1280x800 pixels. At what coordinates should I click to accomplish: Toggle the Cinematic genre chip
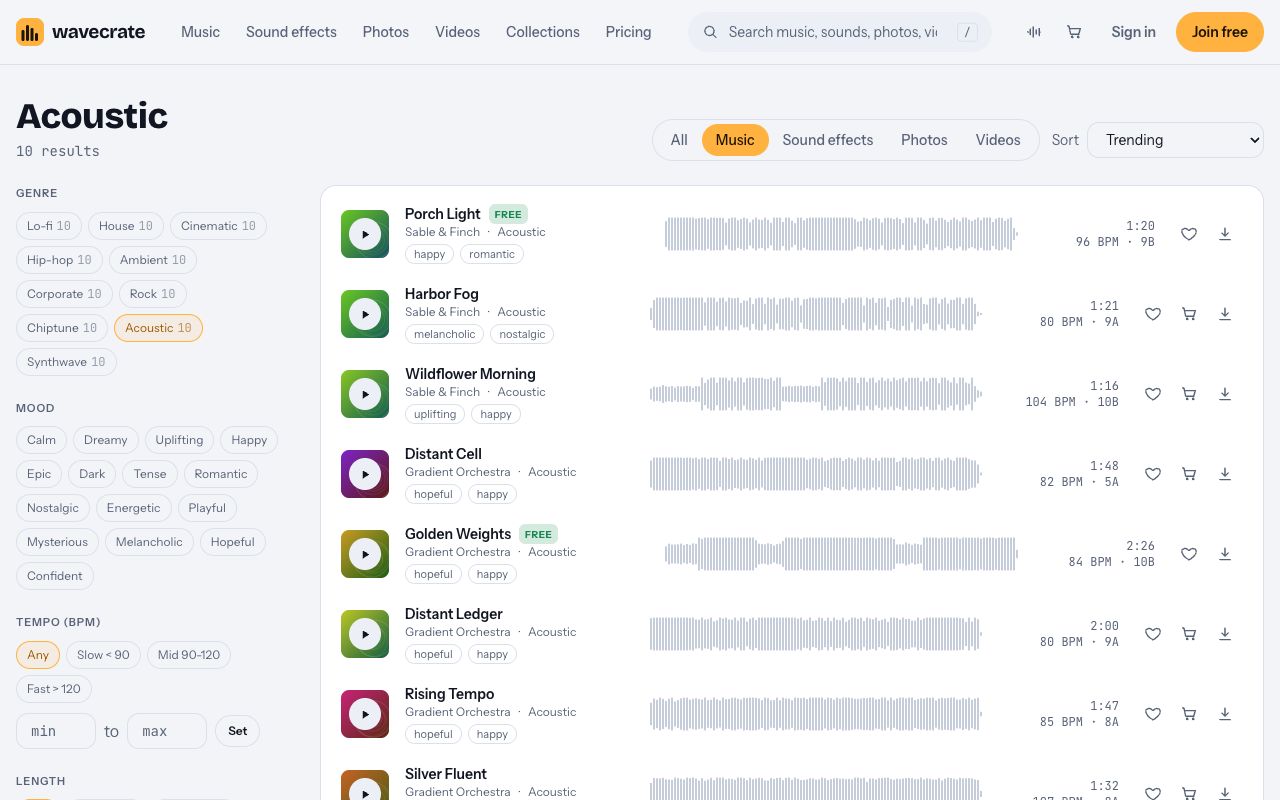pos(218,226)
